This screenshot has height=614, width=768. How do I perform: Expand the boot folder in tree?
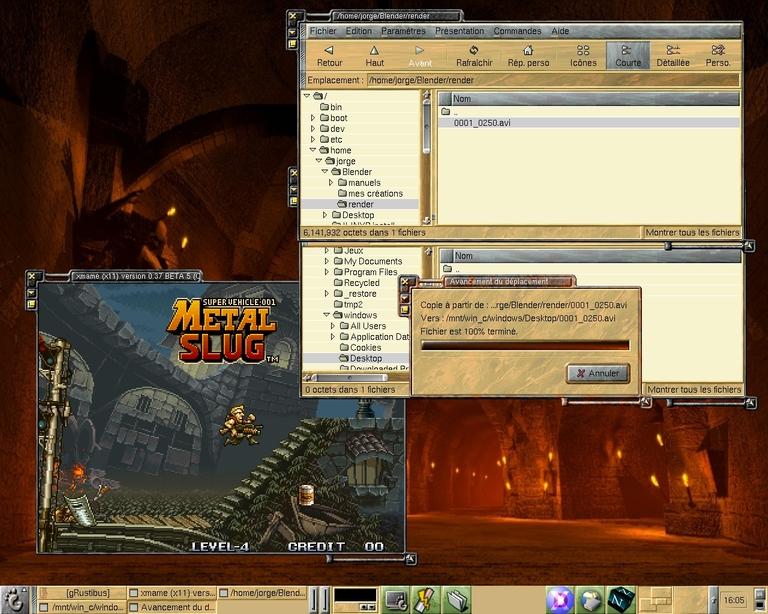click(313, 118)
